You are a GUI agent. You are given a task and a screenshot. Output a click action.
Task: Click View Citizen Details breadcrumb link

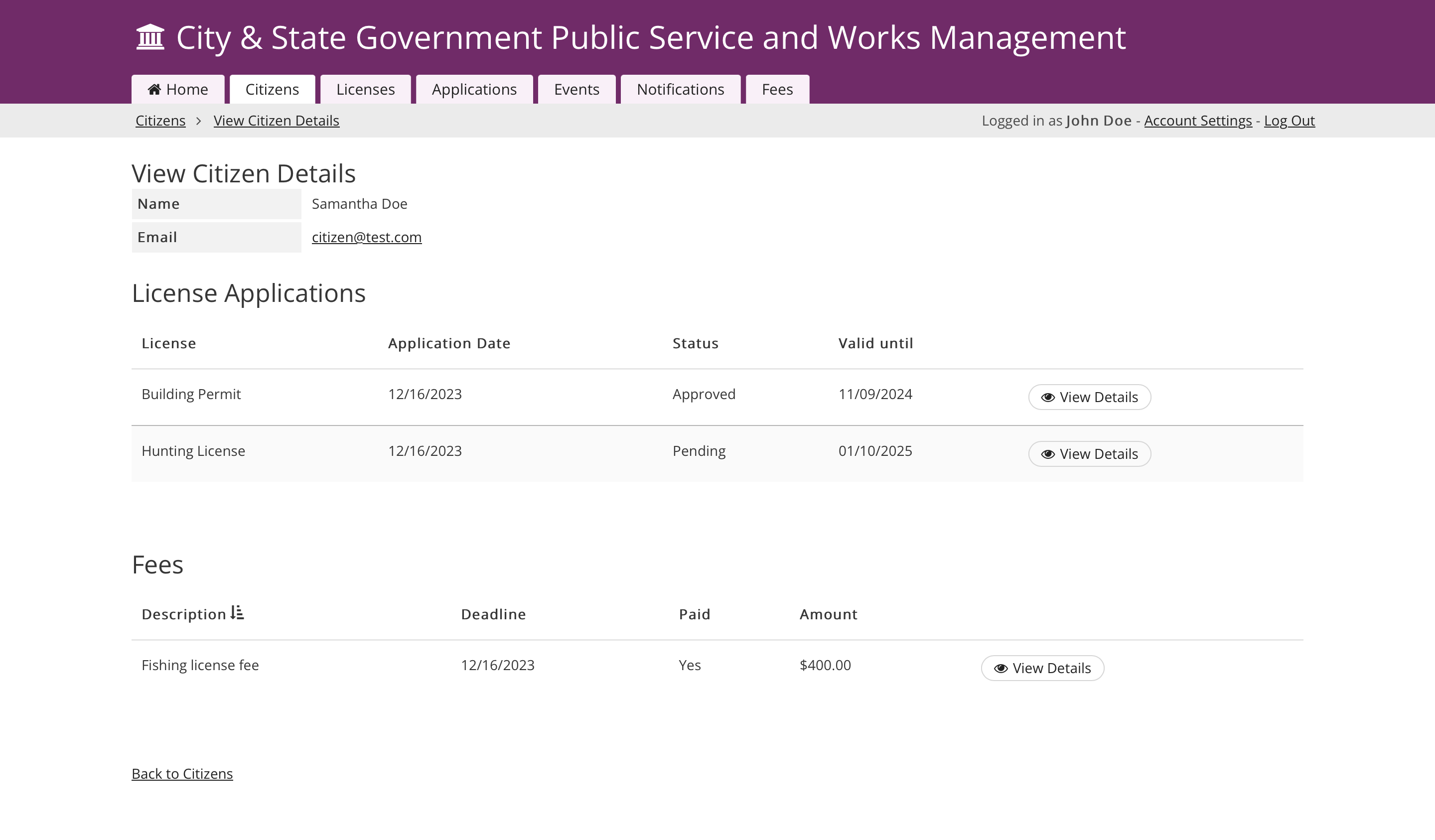tap(276, 121)
